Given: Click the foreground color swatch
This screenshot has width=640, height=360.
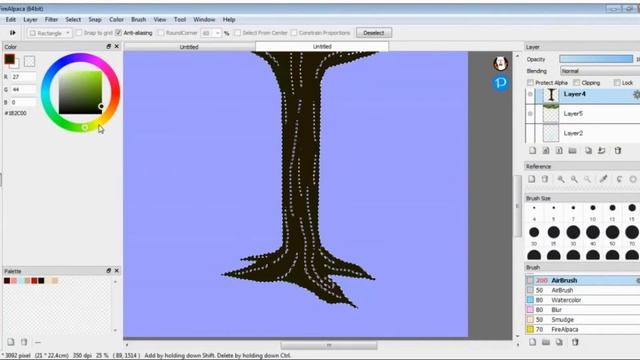Looking at the screenshot, I should [10, 59].
